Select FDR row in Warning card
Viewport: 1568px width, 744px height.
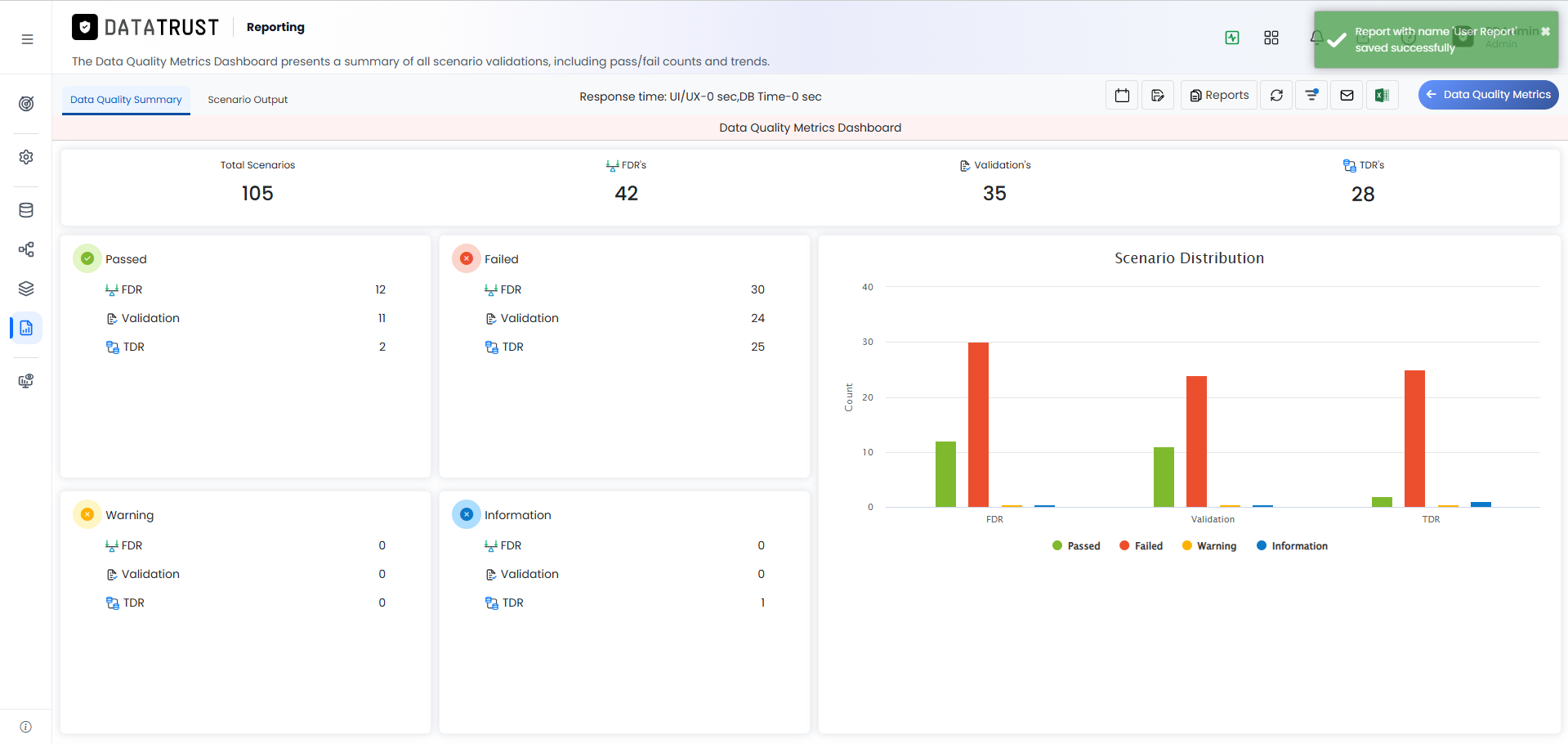point(245,545)
